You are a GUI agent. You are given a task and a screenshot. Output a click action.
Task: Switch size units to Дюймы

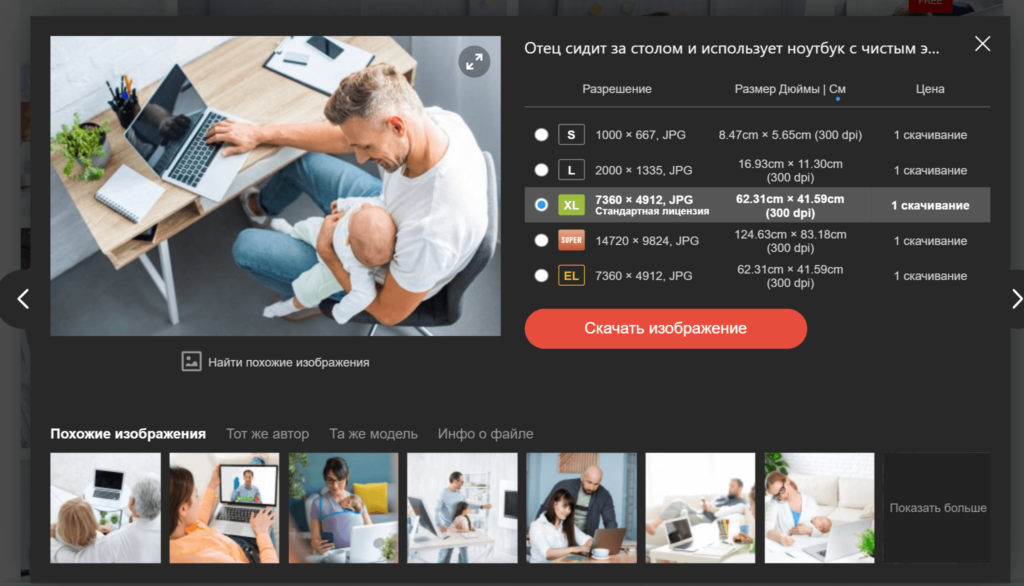click(x=801, y=89)
